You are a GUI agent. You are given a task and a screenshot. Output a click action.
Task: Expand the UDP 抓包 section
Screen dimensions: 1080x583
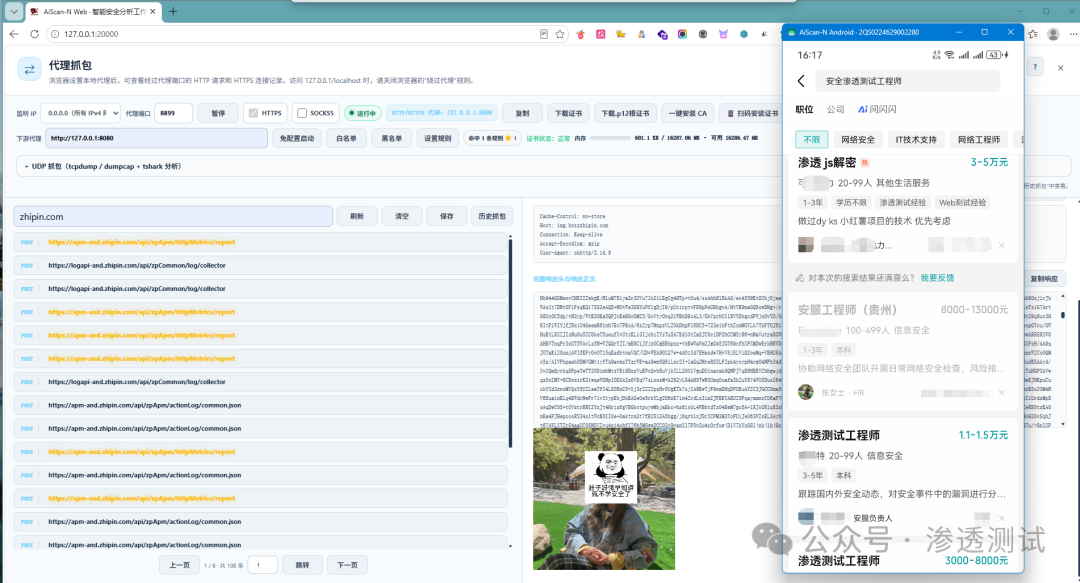tap(103, 166)
